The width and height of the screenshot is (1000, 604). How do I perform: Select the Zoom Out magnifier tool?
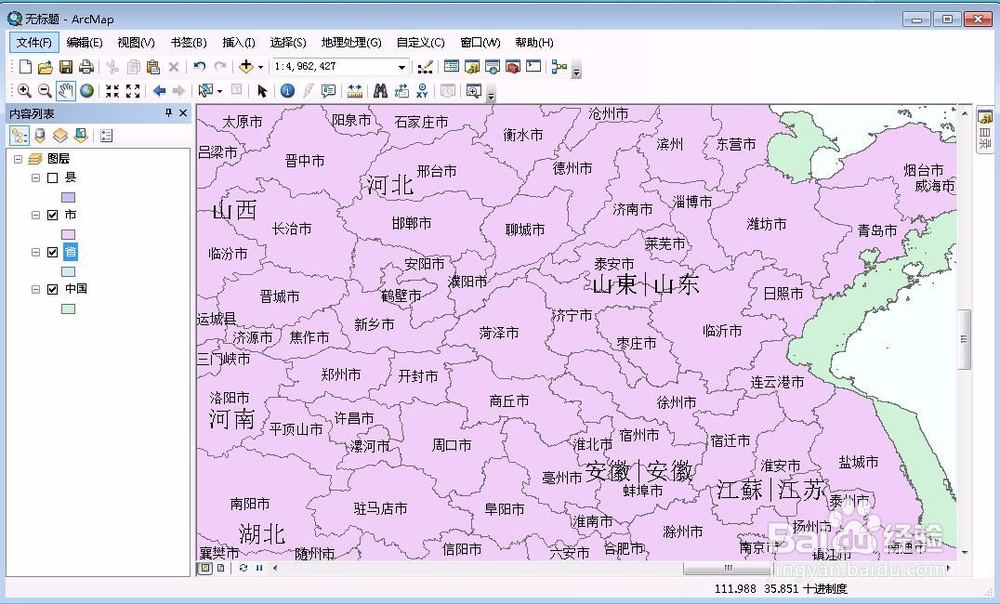(45, 91)
